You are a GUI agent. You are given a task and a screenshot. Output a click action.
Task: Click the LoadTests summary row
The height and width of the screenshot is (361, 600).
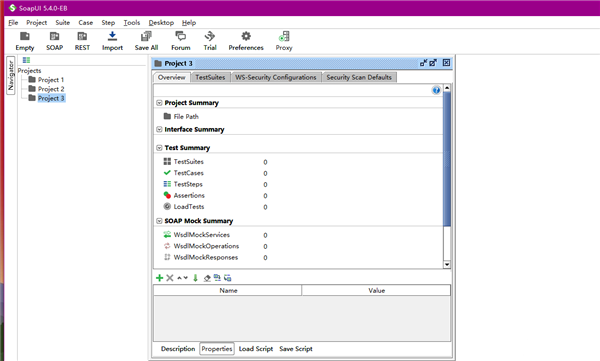[215, 207]
